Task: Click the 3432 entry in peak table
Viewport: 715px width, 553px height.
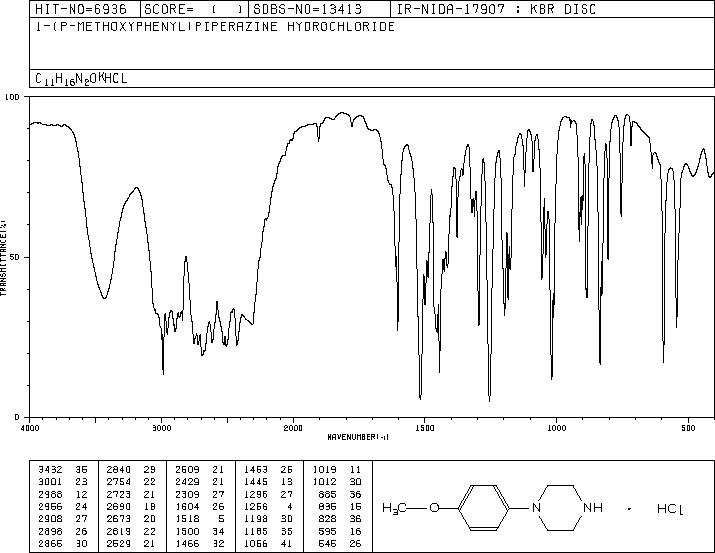Action: 48,467
